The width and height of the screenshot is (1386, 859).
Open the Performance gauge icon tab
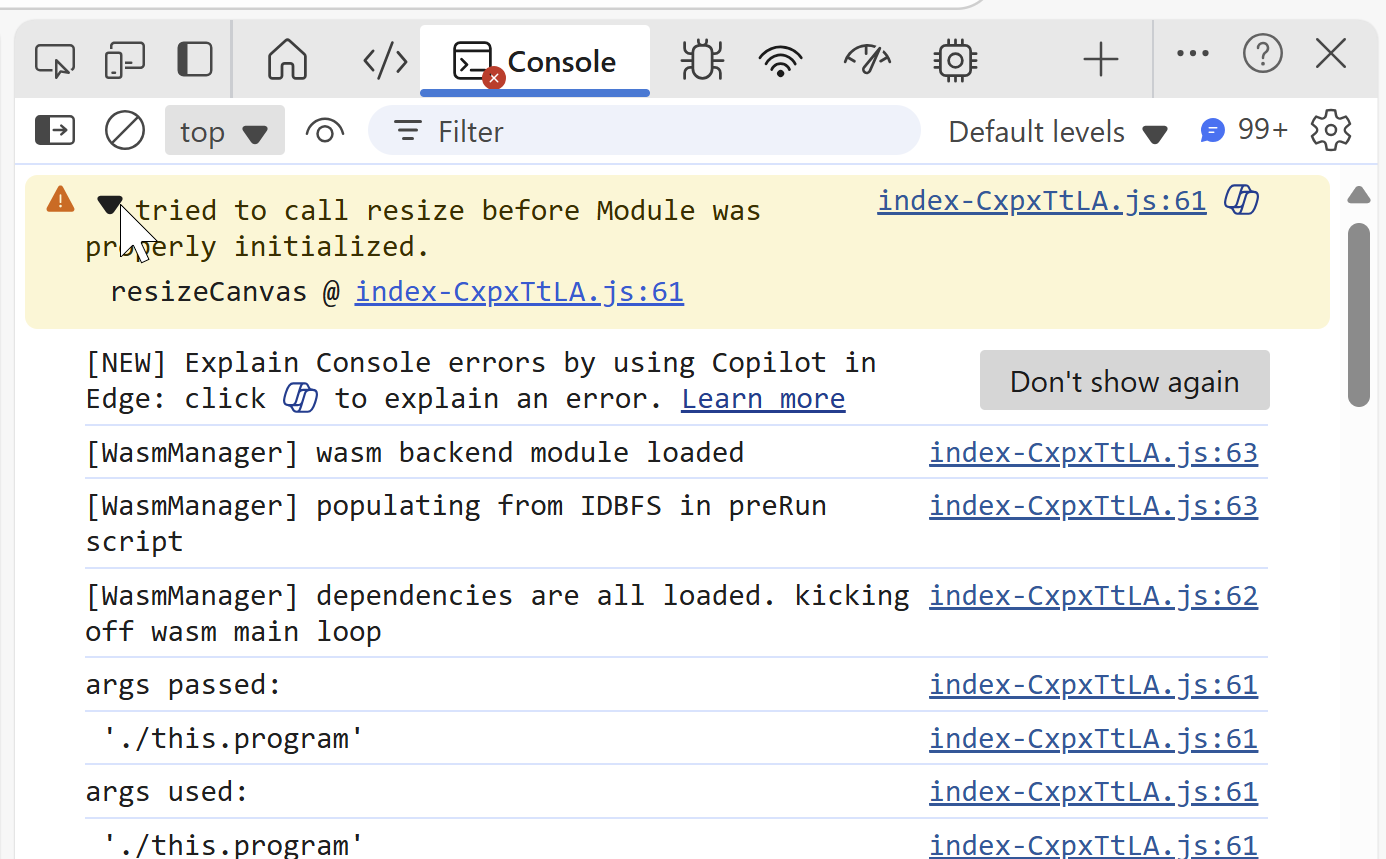(867, 61)
